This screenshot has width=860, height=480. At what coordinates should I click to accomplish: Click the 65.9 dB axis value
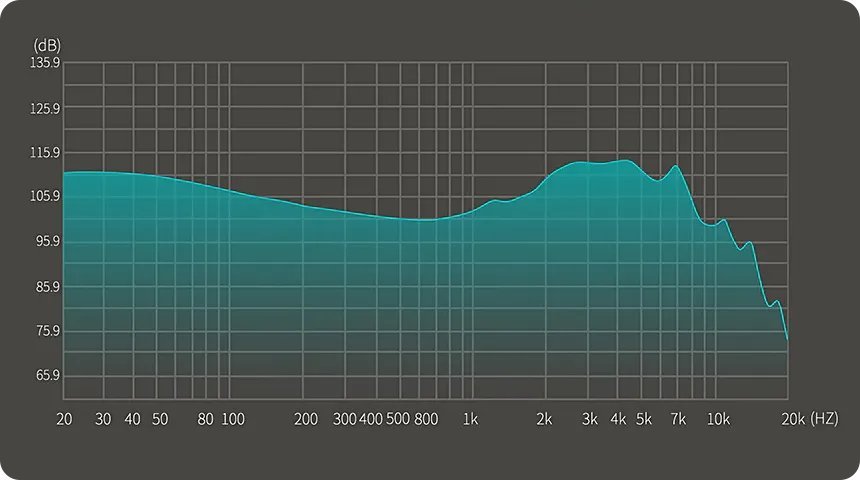48,376
